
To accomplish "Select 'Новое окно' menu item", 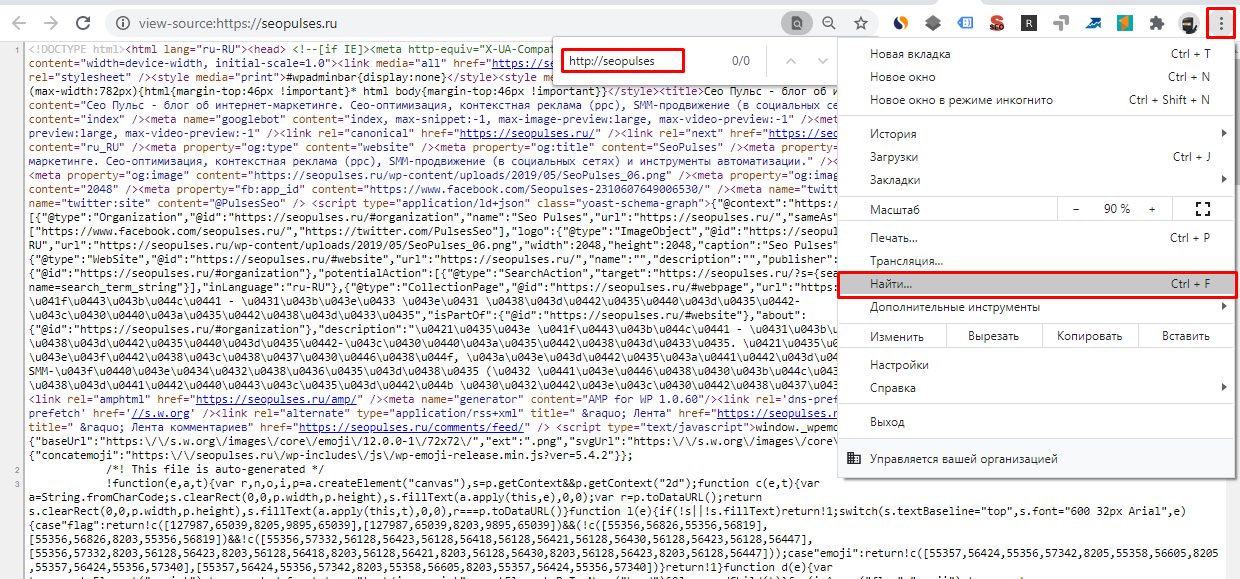I will click(1038, 77).
